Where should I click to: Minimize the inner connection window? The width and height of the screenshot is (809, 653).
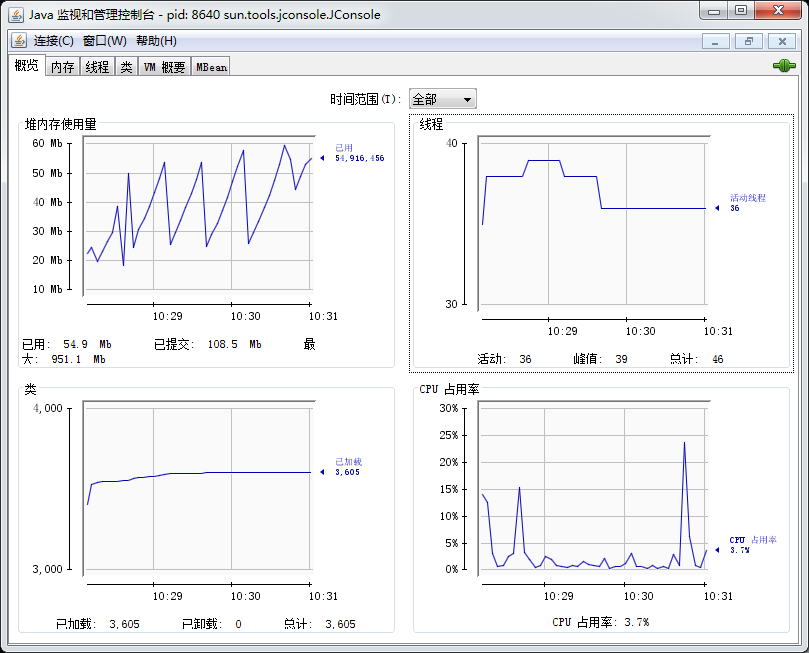tap(716, 41)
